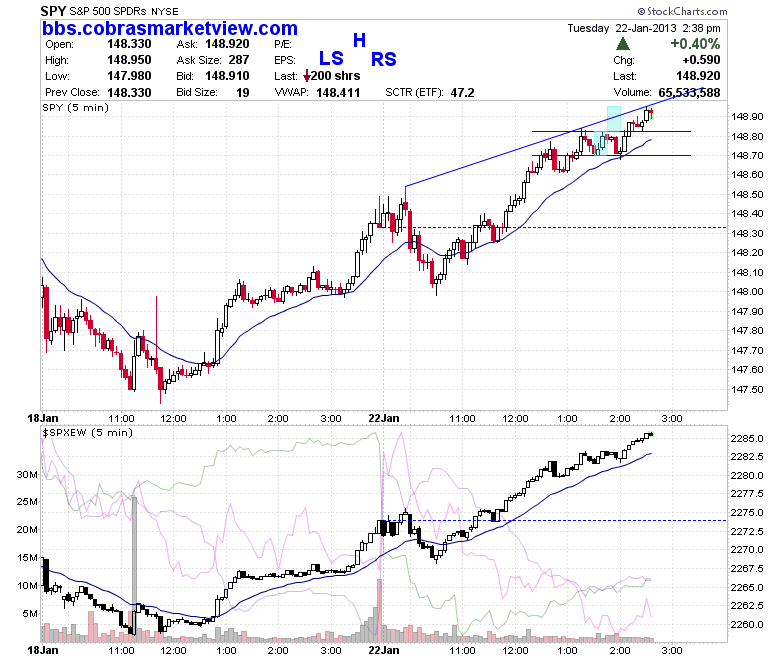Click the Ask price 148.920
This screenshot has width=780, height=659.
(x=227, y=44)
